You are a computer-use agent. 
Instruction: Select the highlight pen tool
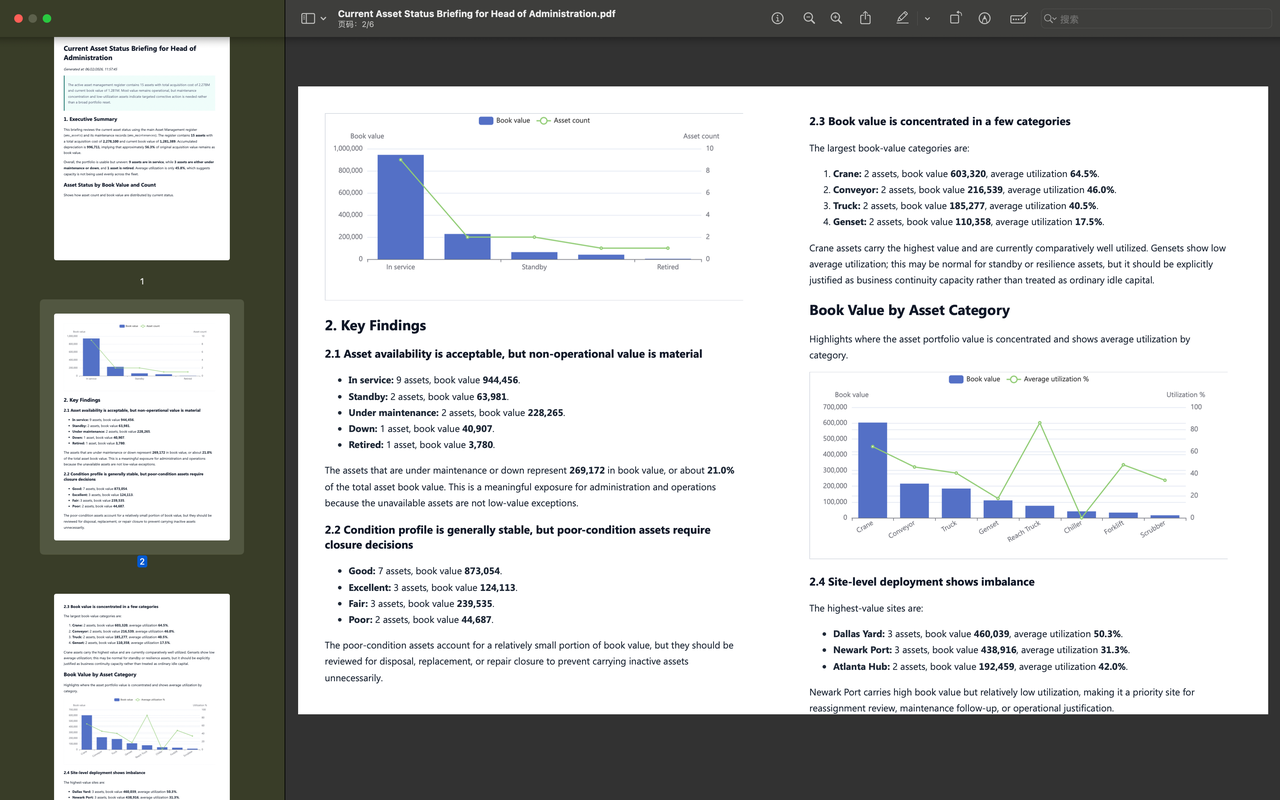point(903,18)
